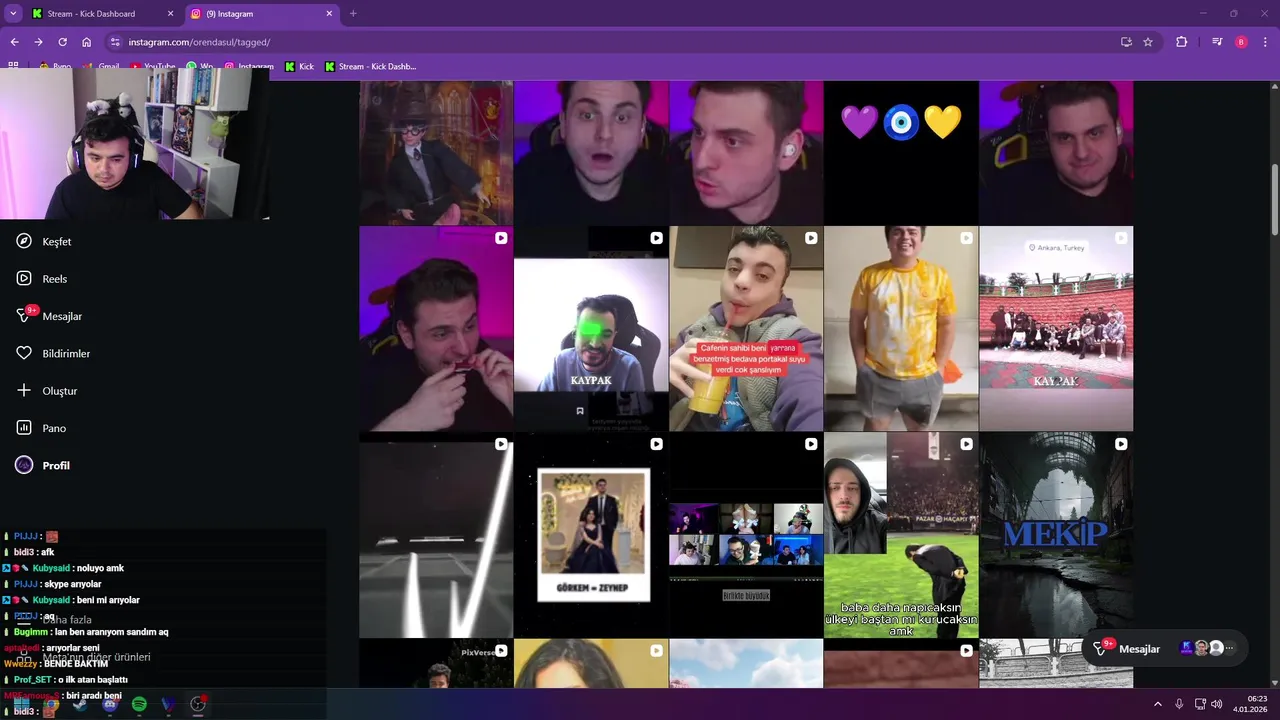Open Chrome from the Windows taskbar
Screen dimensions: 1280x720
click(x=51, y=705)
